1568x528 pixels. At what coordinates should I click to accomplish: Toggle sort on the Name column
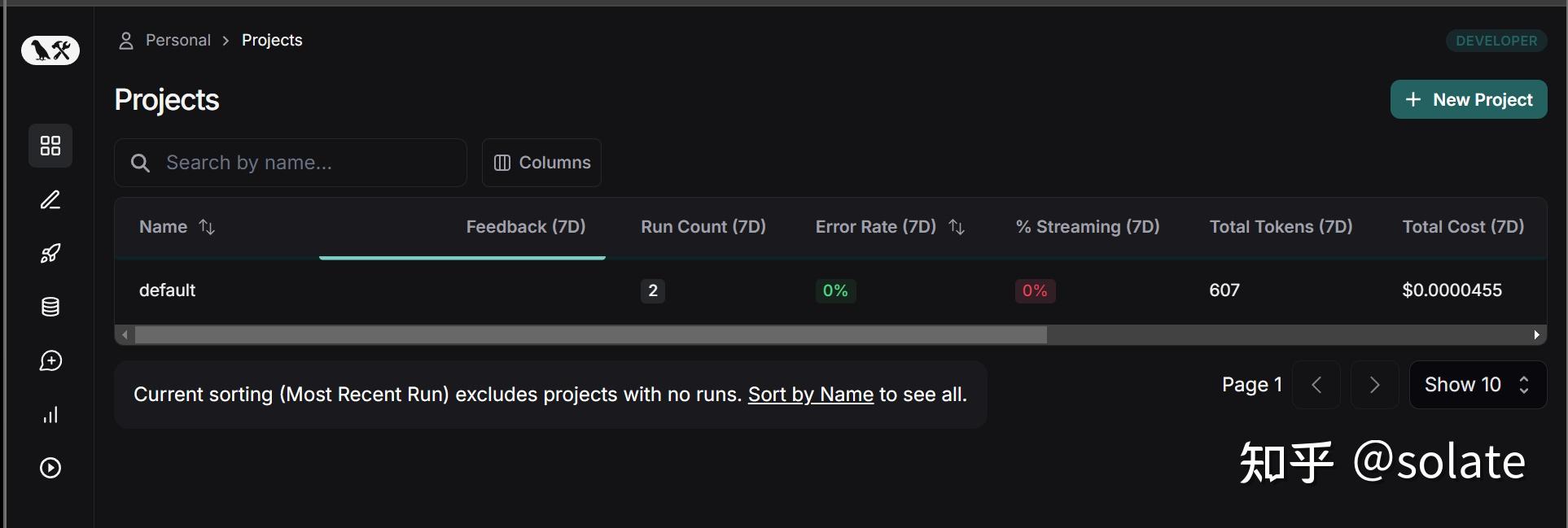207,227
